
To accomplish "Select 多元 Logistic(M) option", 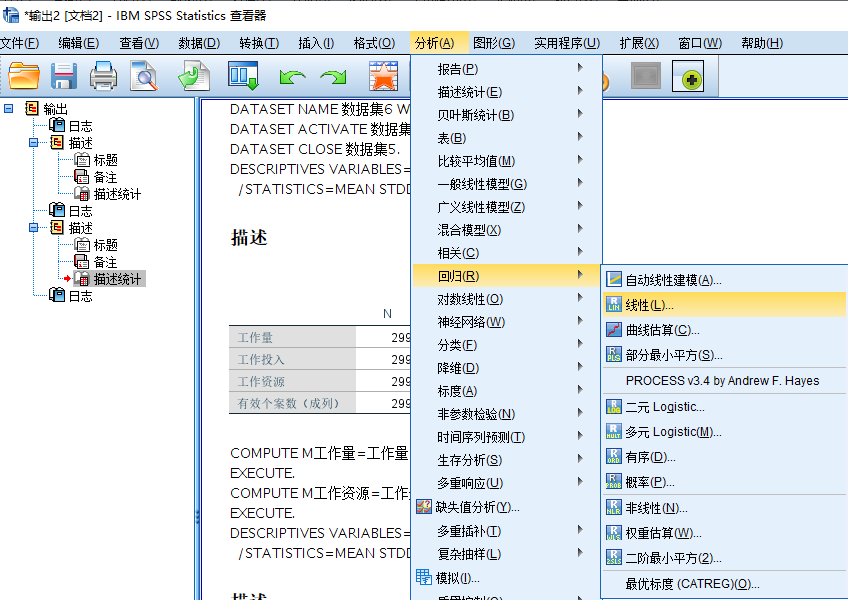I will tap(724, 432).
